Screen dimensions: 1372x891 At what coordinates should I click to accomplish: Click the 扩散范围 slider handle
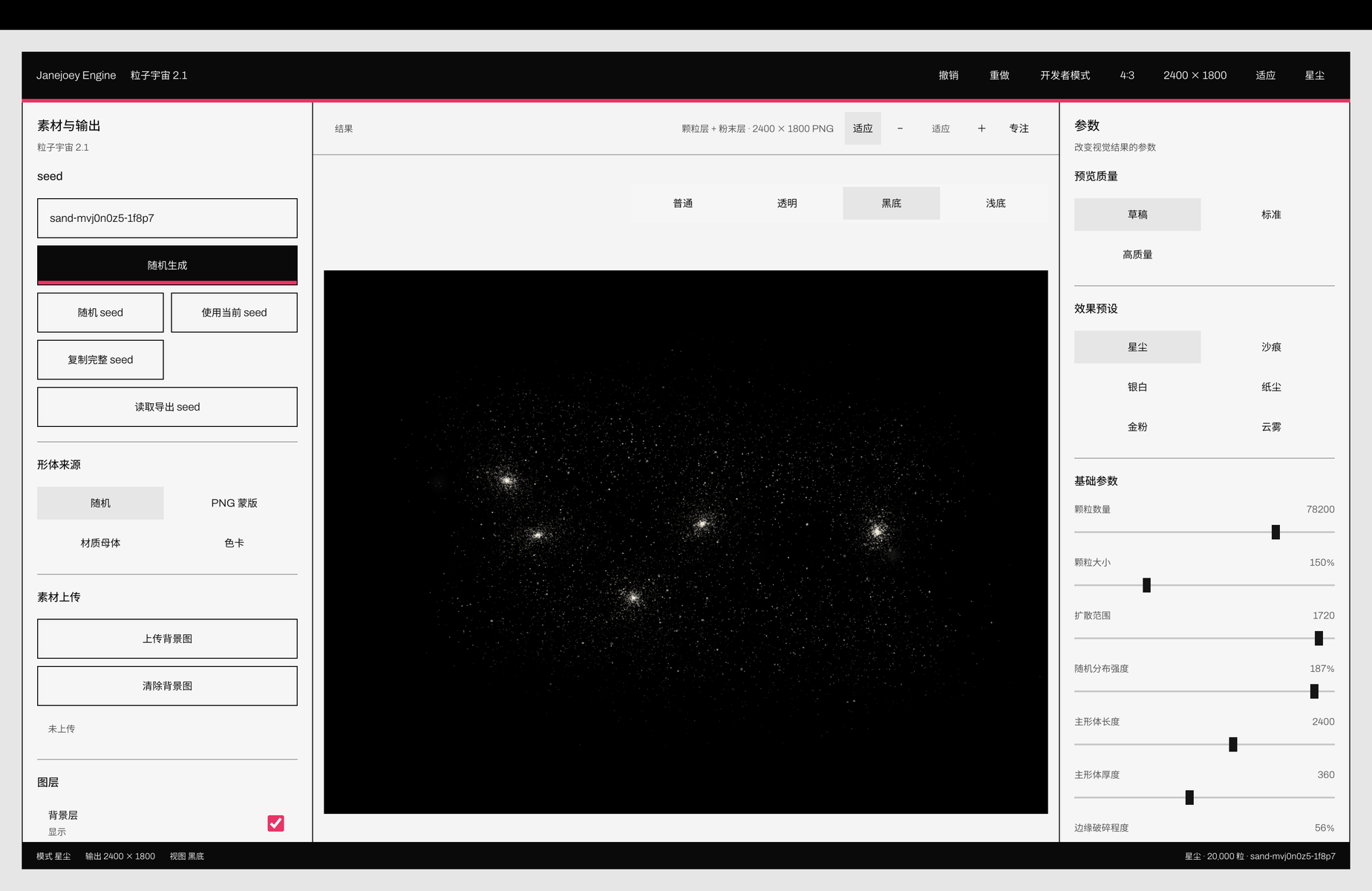tap(1319, 639)
